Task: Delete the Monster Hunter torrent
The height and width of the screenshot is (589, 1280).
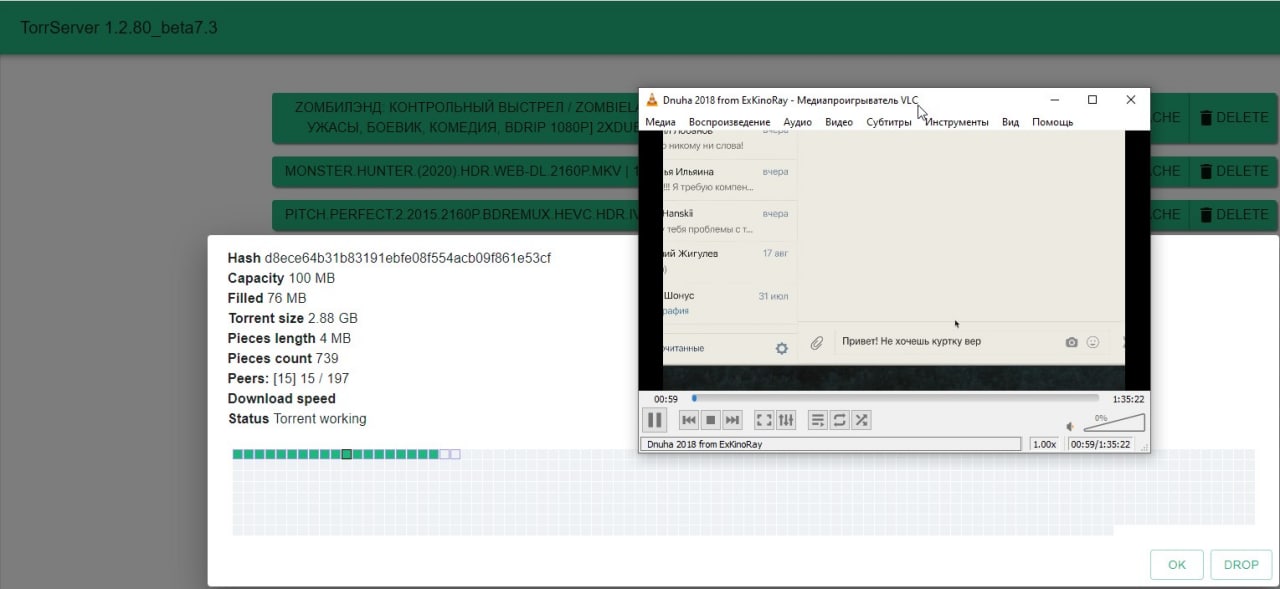Action: (1233, 171)
